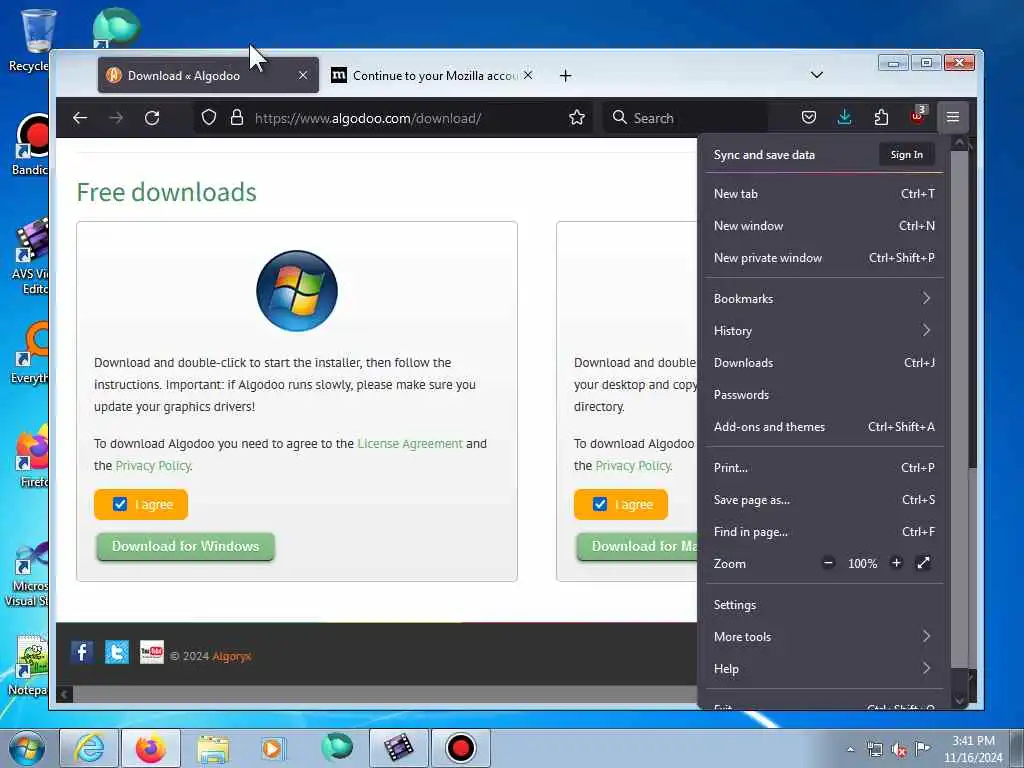The height and width of the screenshot is (768, 1024).
Task: Open the Save to Pocket icon
Action: point(808,118)
